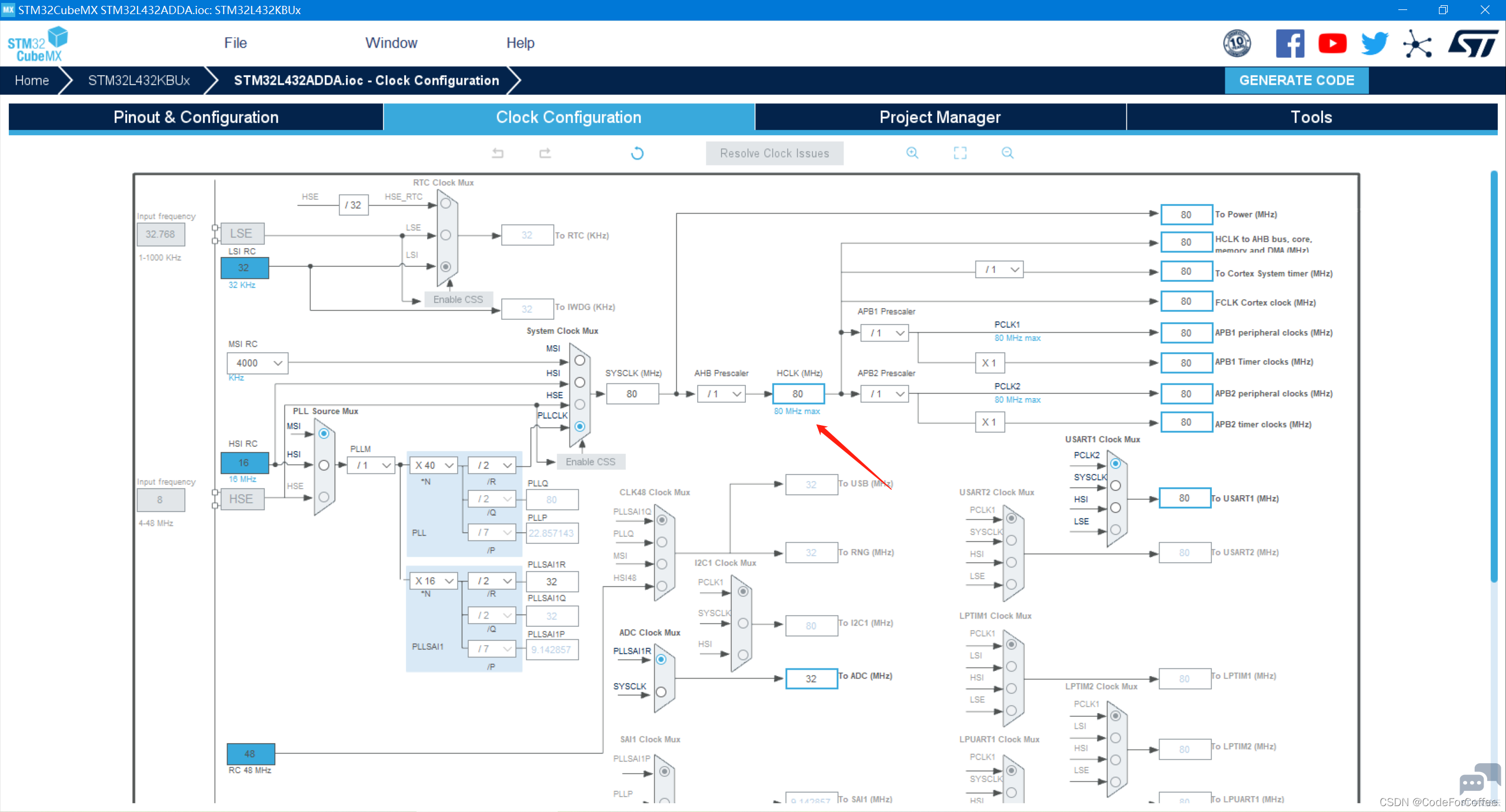Open the PLLSAI1 /R divider dropdown
This screenshot has width=1506, height=812.
tap(492, 581)
